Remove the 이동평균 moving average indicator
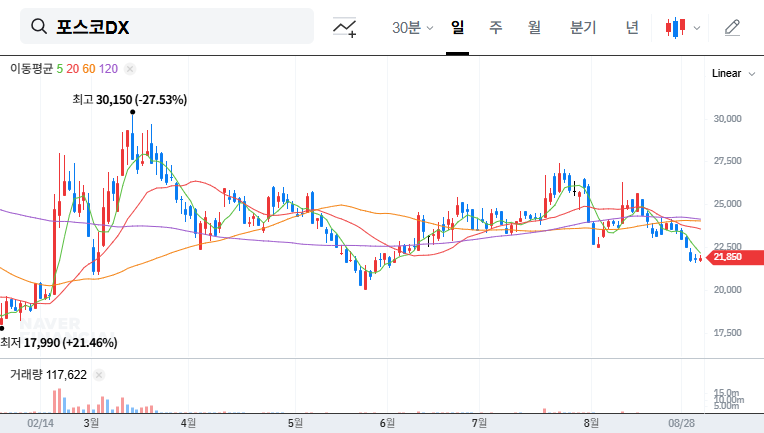Viewport: 764px width, 433px height. (130, 69)
